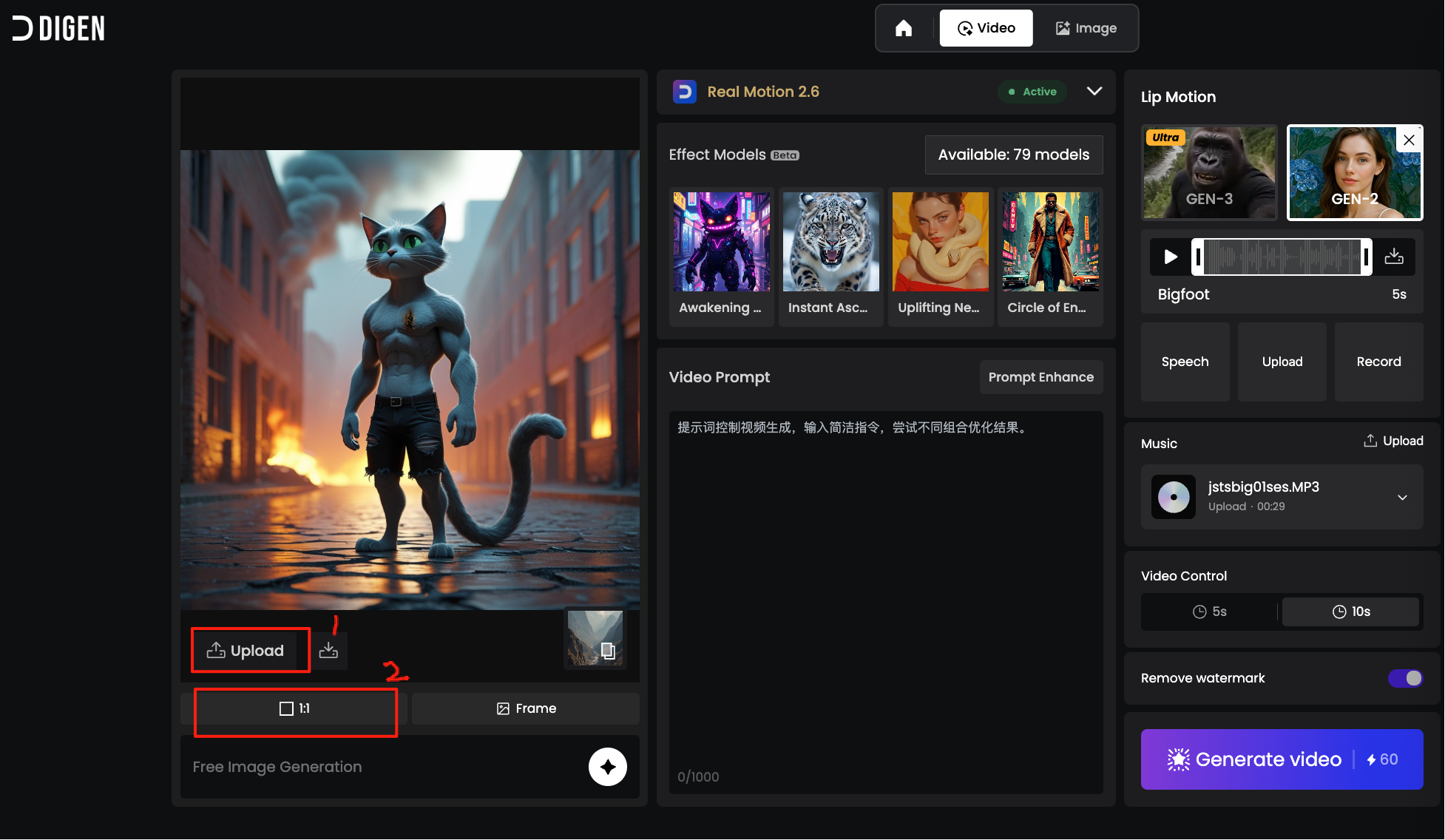Viewport: 1445px width, 840px height.
Task: Toggle the Remove watermark switch
Action: 1405,678
